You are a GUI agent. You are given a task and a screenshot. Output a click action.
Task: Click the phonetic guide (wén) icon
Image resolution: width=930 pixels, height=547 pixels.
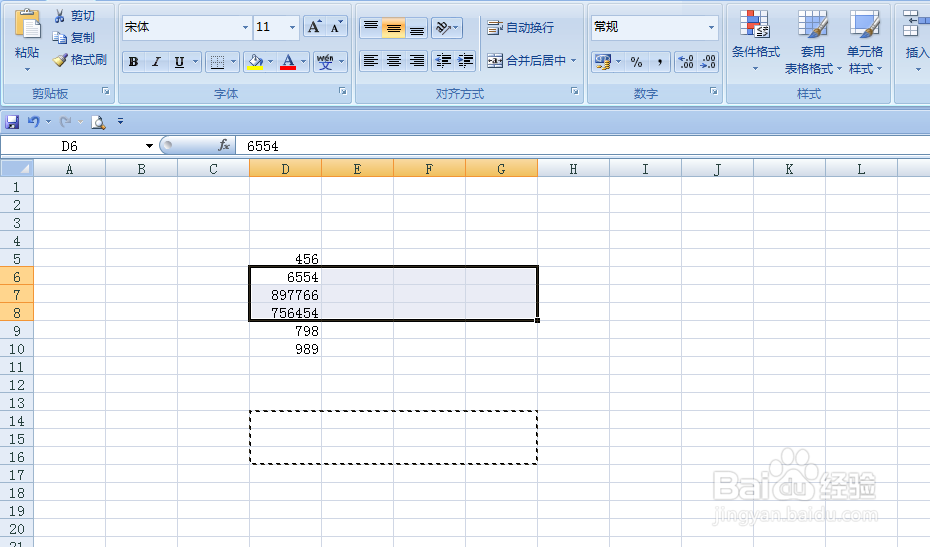click(325, 62)
